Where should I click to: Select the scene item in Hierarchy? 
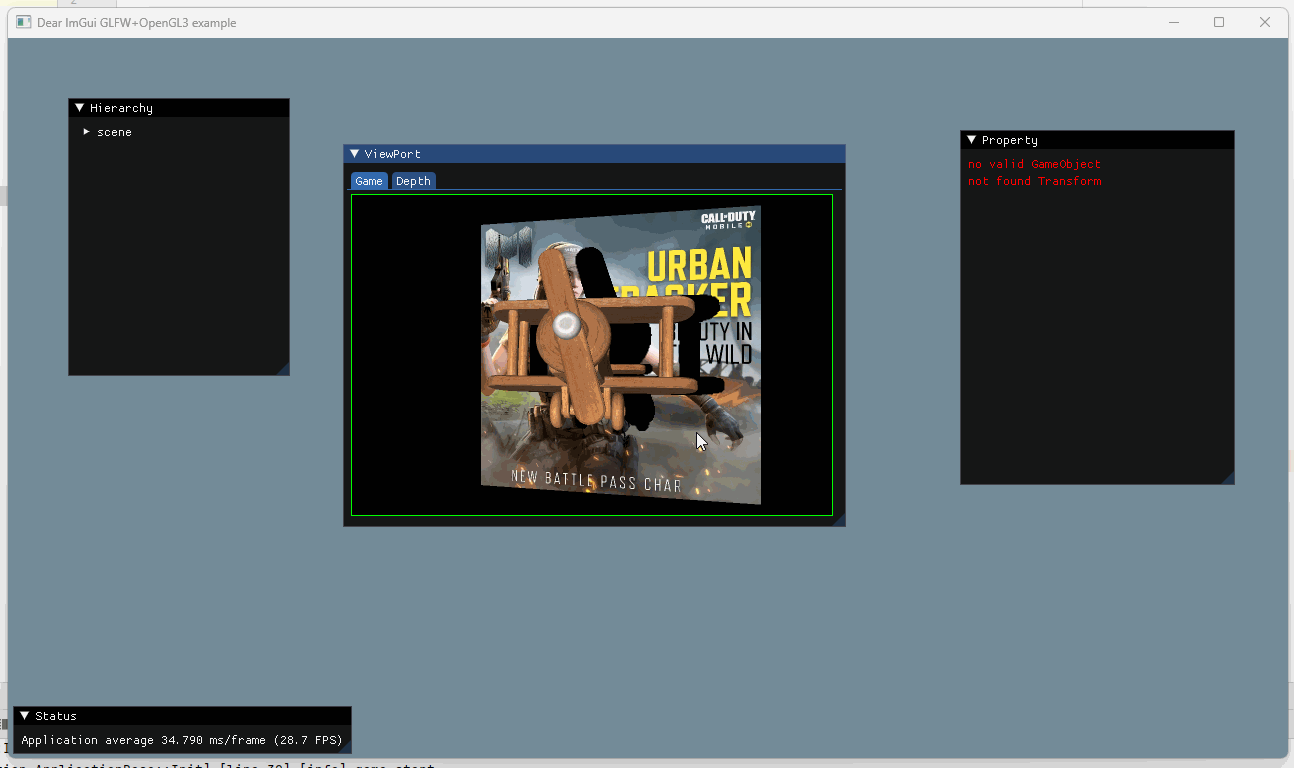pos(114,132)
